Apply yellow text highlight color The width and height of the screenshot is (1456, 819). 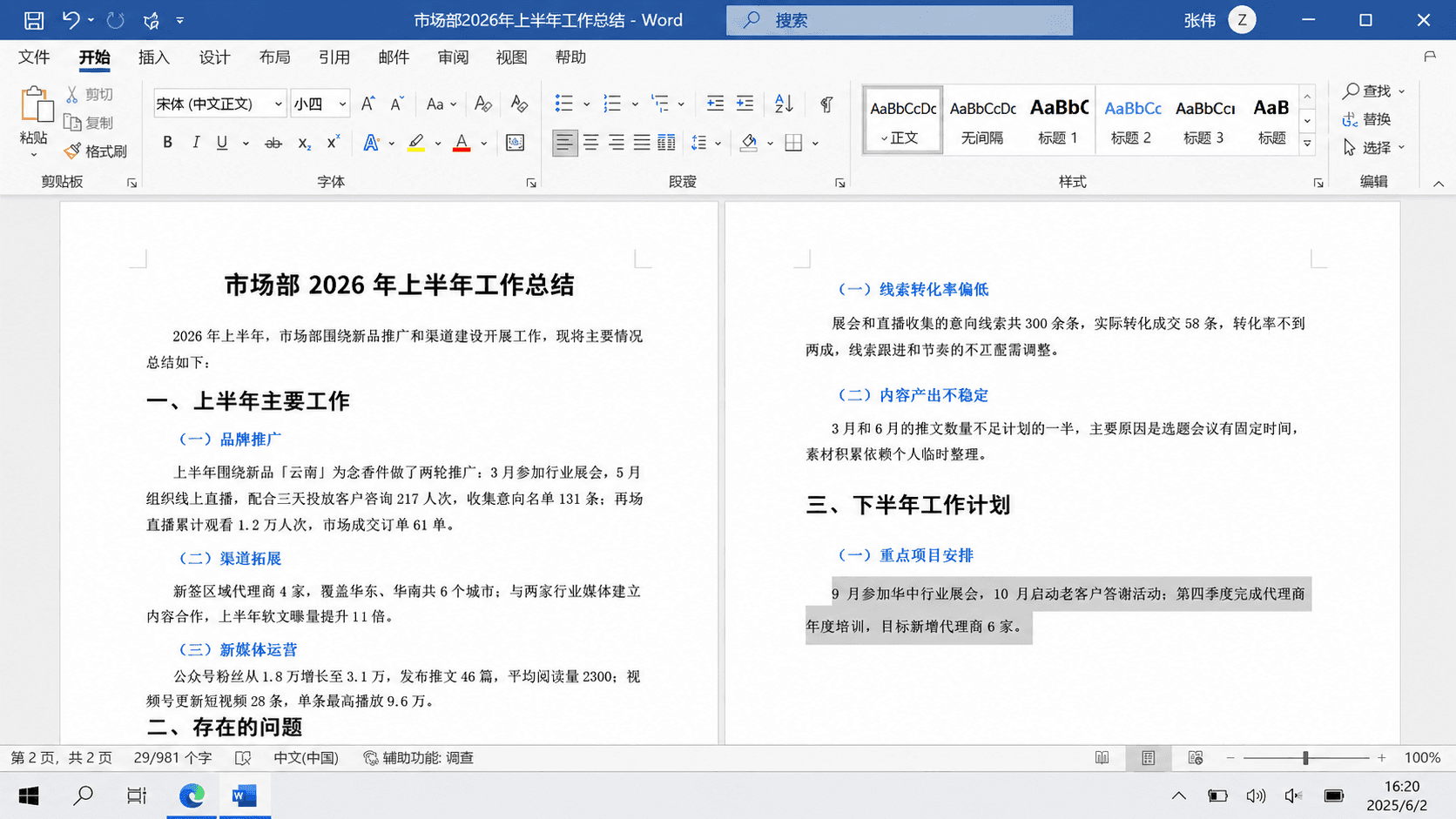416,143
